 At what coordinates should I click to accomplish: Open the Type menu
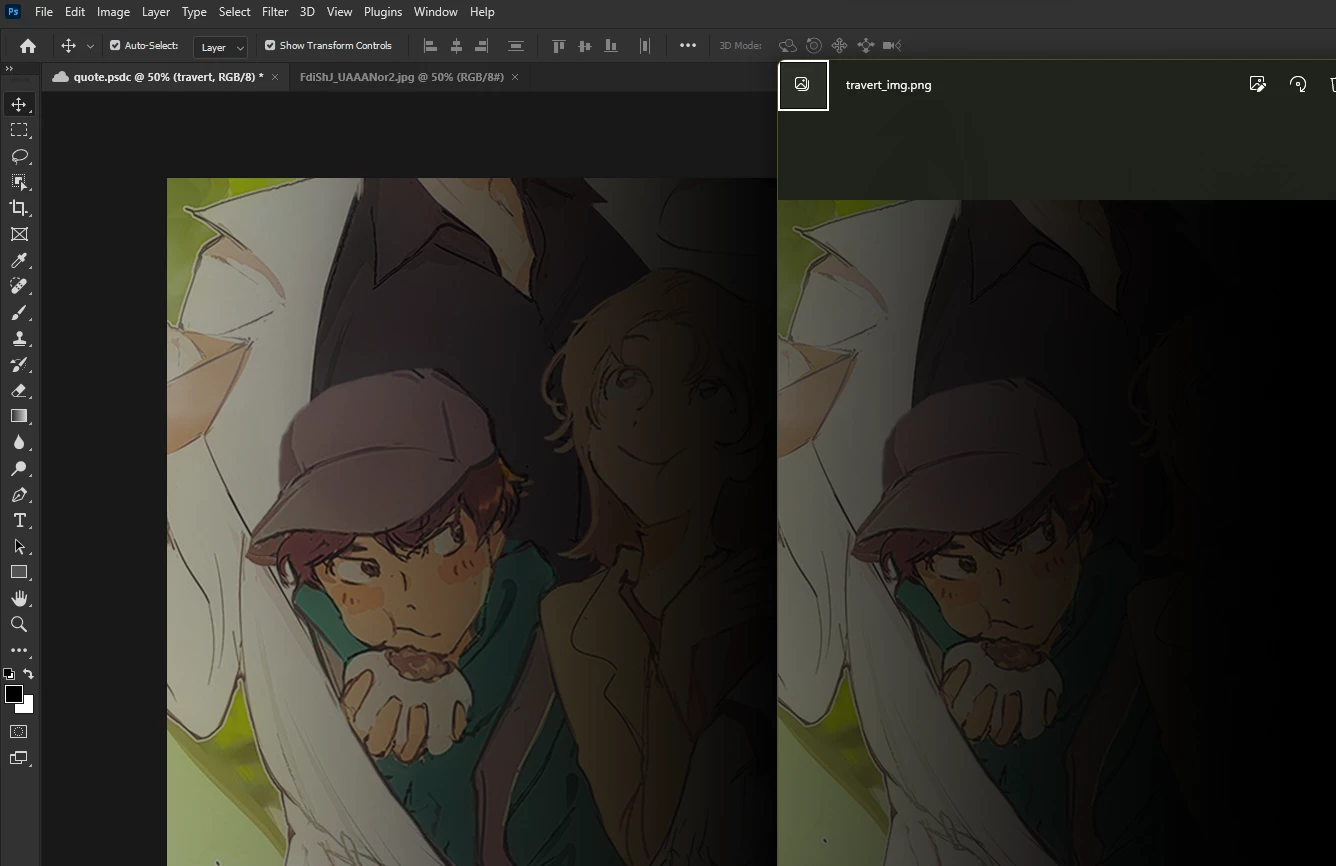(x=194, y=12)
